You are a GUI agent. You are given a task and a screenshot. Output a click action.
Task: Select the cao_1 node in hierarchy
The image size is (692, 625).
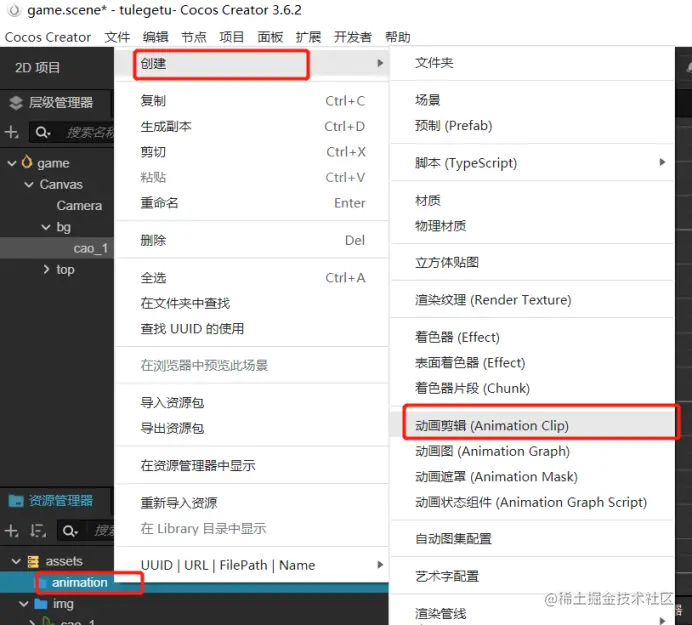pos(90,248)
